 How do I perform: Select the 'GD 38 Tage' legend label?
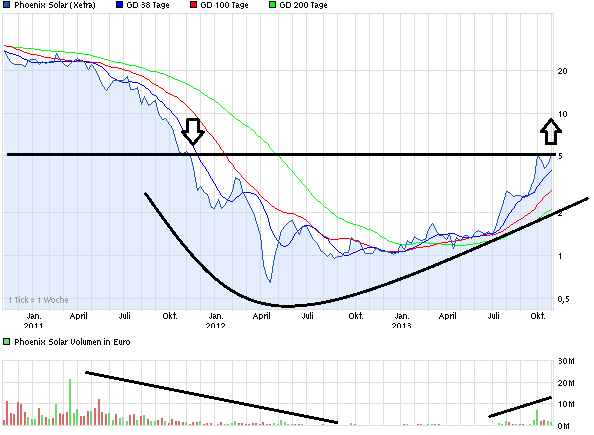coord(148,5)
